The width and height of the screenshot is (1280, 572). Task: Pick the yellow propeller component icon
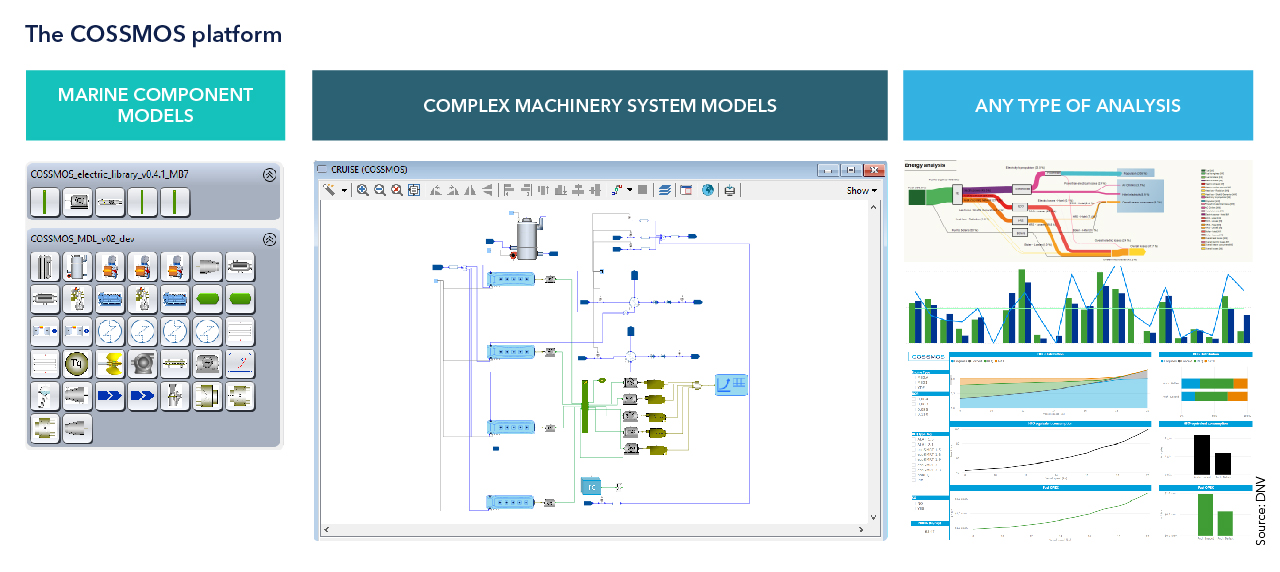[110, 364]
